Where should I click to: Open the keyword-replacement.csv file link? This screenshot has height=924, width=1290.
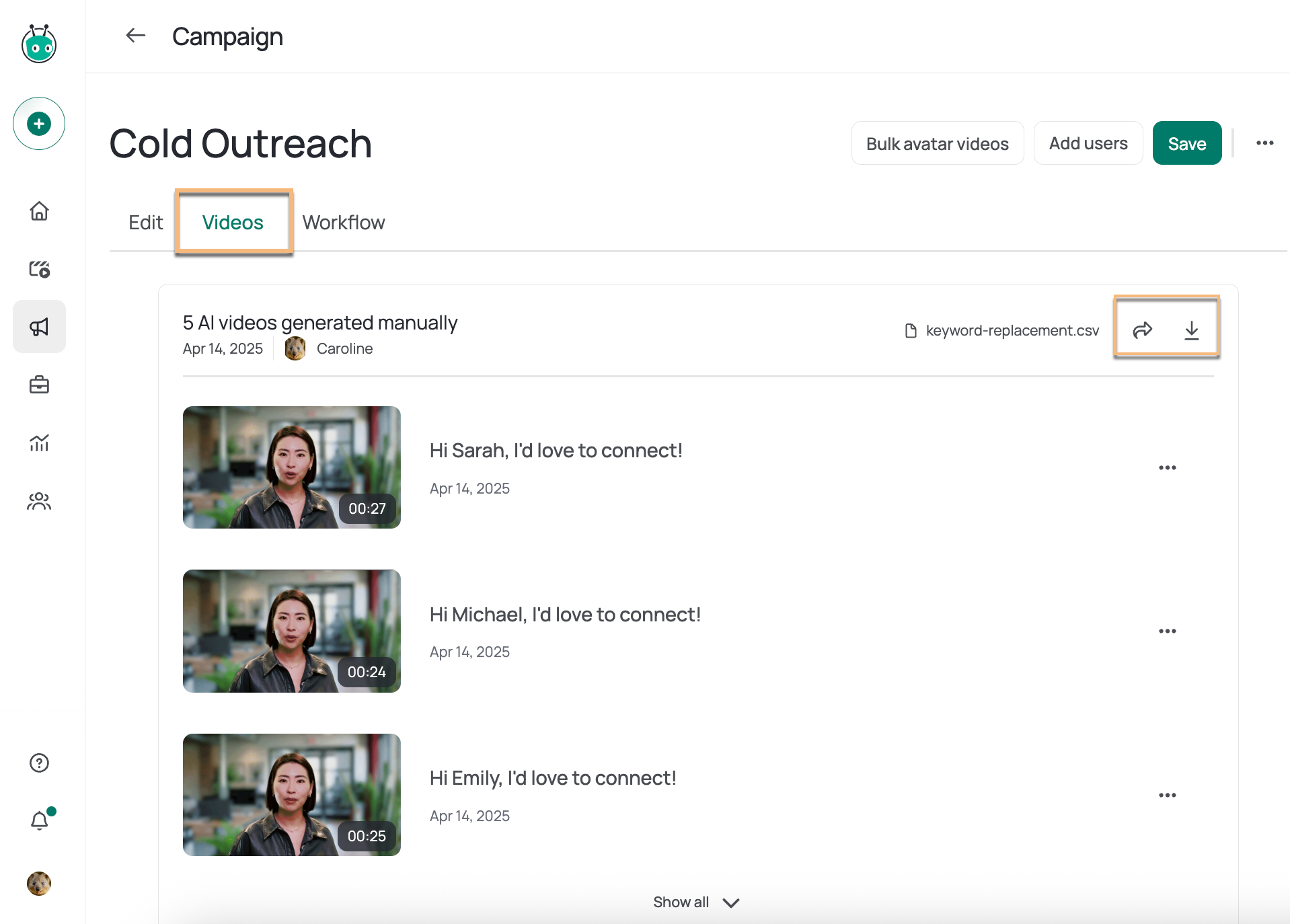tap(1012, 330)
